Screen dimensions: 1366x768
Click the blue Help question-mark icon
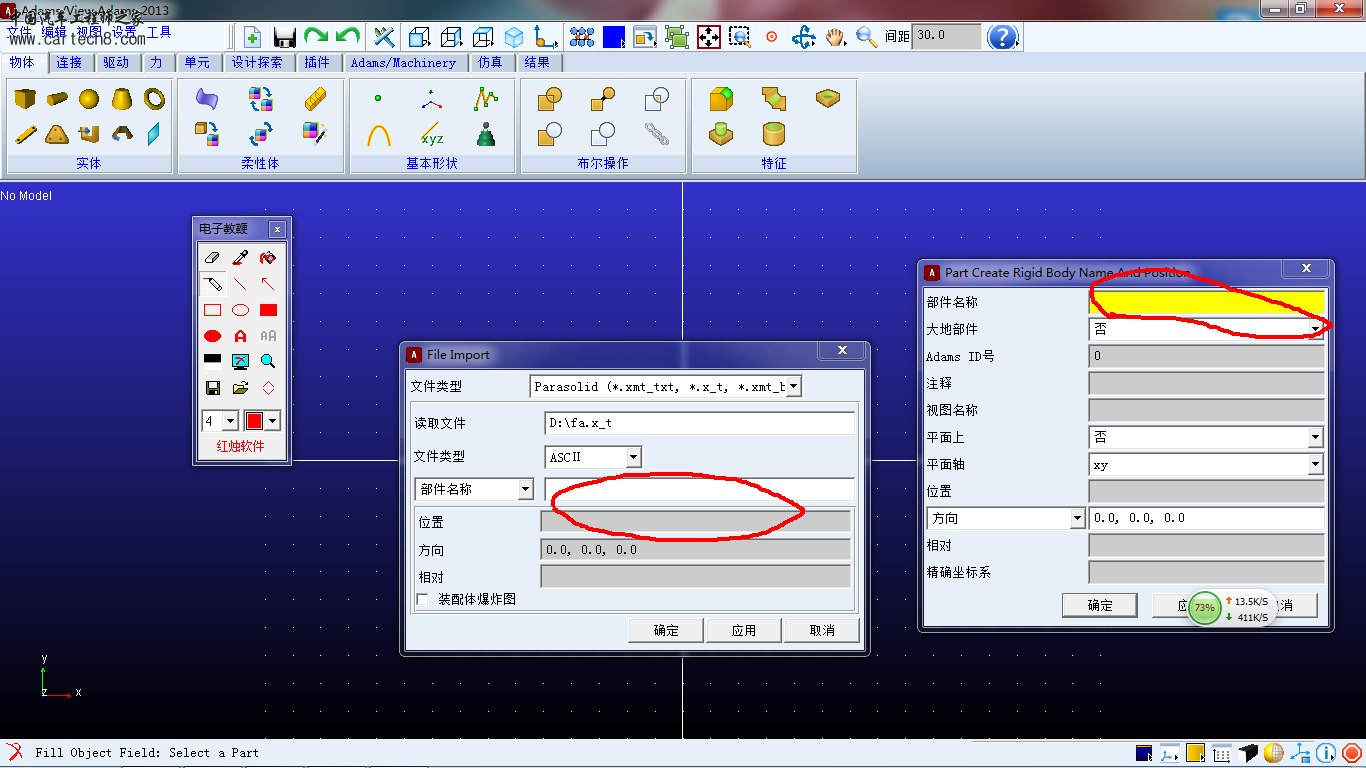(1002, 38)
